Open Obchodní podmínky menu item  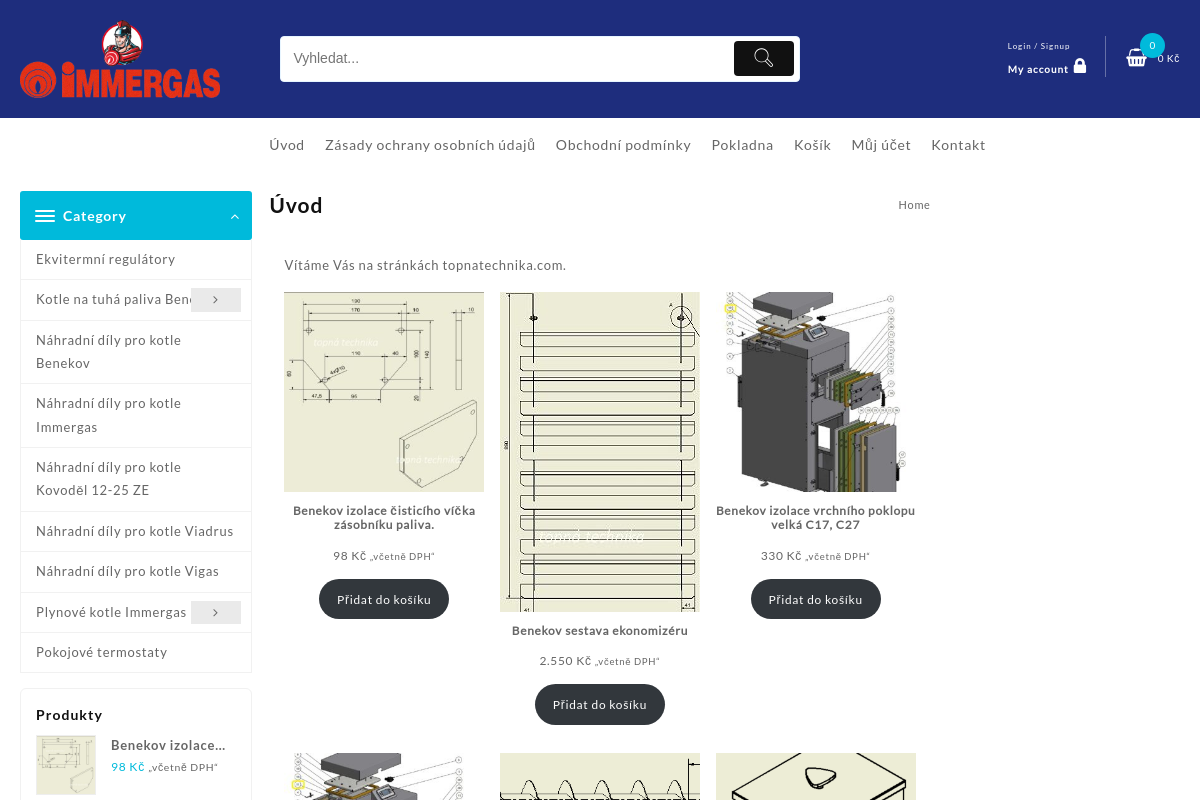click(x=624, y=145)
